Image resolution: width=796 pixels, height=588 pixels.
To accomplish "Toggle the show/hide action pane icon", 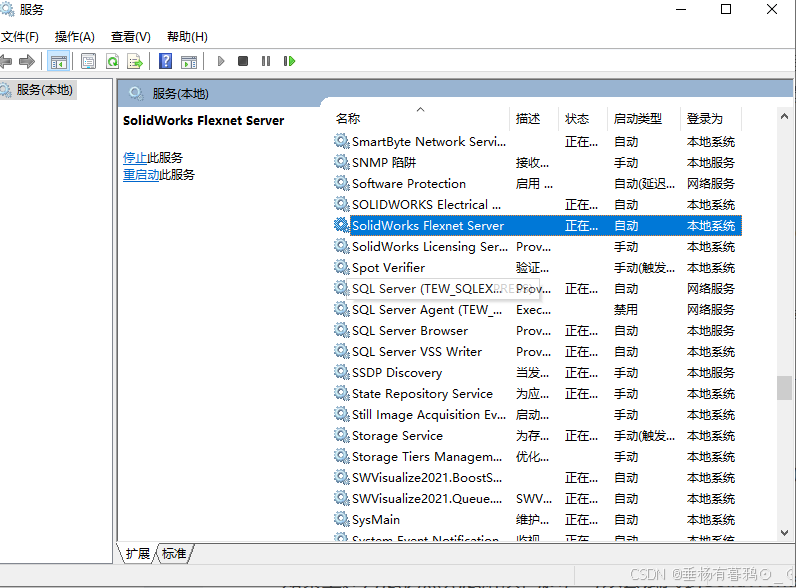I will click(x=189, y=61).
